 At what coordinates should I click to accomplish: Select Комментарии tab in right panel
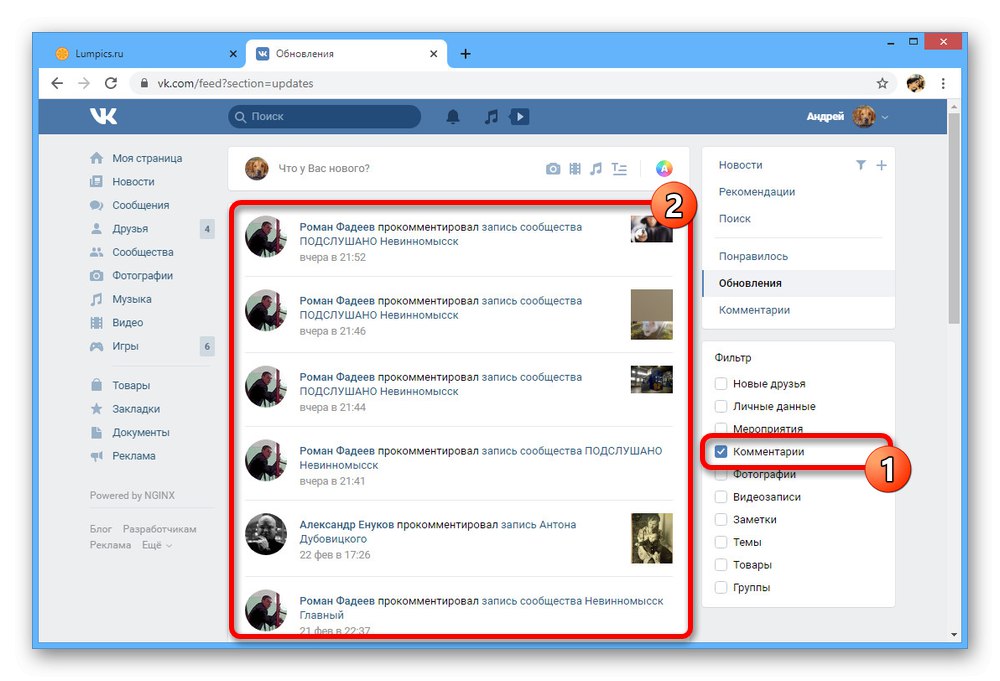tap(754, 310)
